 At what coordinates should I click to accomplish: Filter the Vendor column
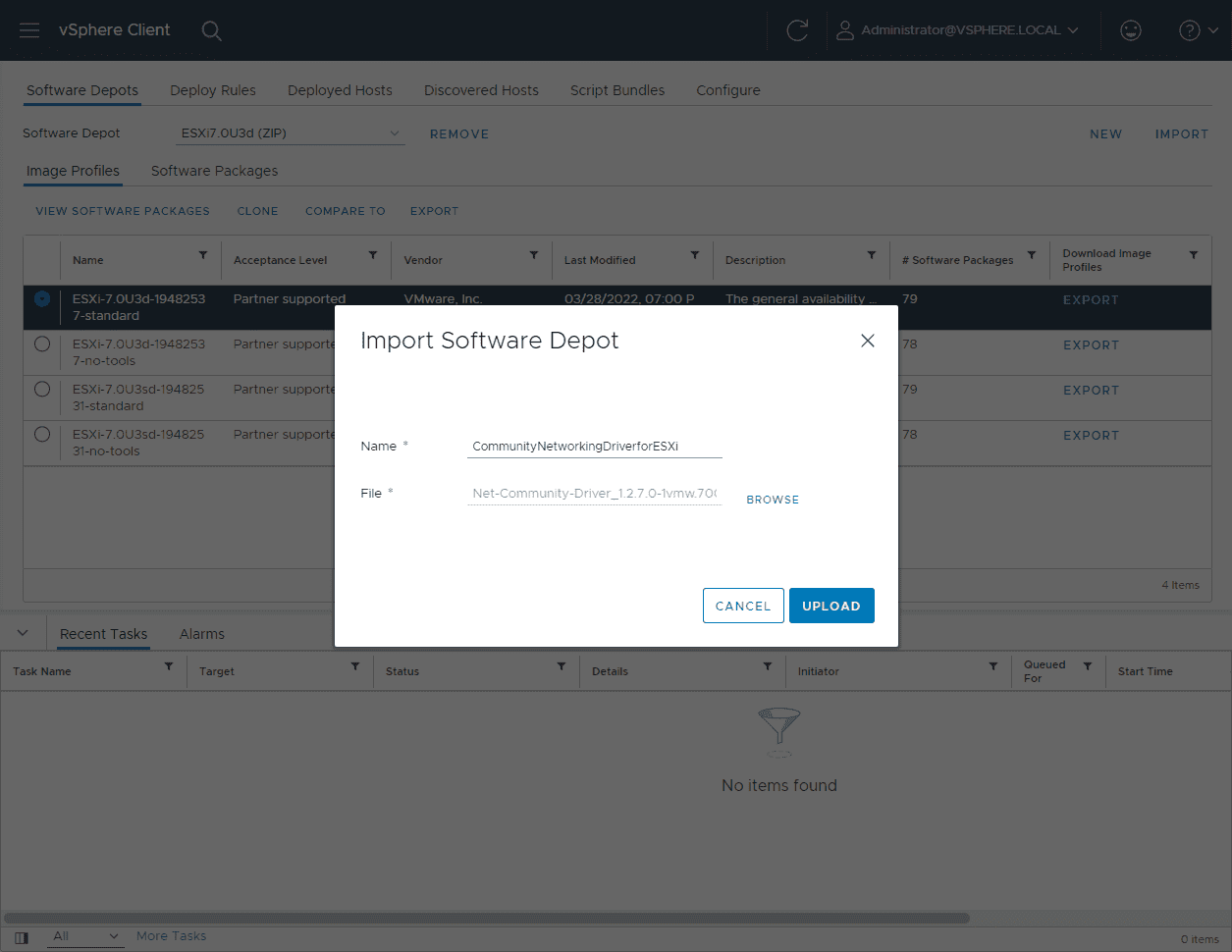tap(534, 255)
